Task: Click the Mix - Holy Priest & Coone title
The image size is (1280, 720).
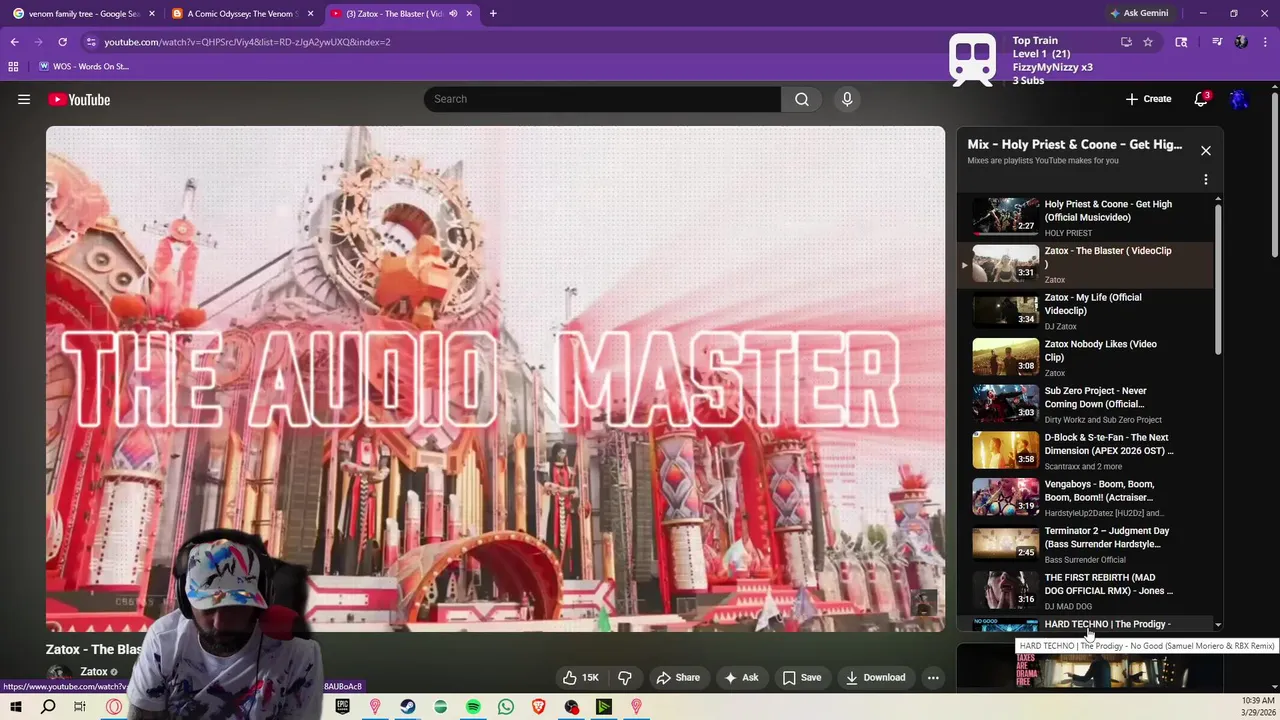Action: (1075, 145)
